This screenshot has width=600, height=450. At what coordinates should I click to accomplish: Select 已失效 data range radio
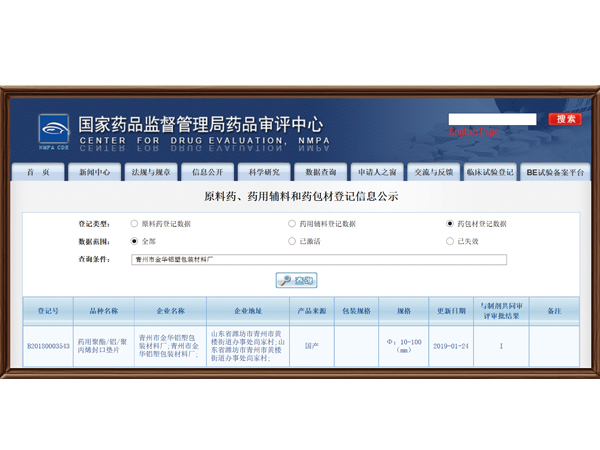pos(450,241)
